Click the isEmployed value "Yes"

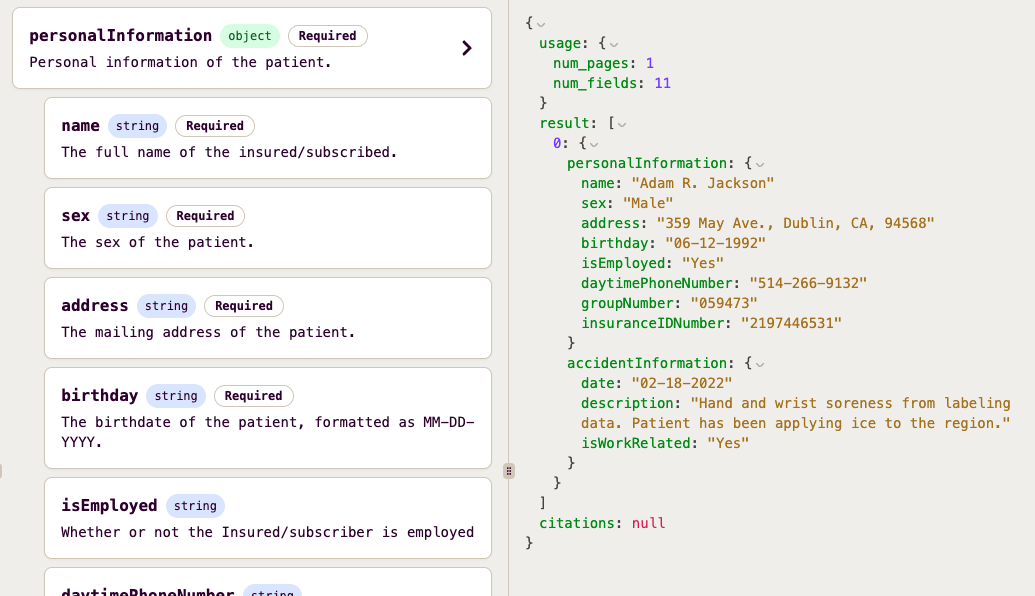pyautogui.click(x=702, y=263)
